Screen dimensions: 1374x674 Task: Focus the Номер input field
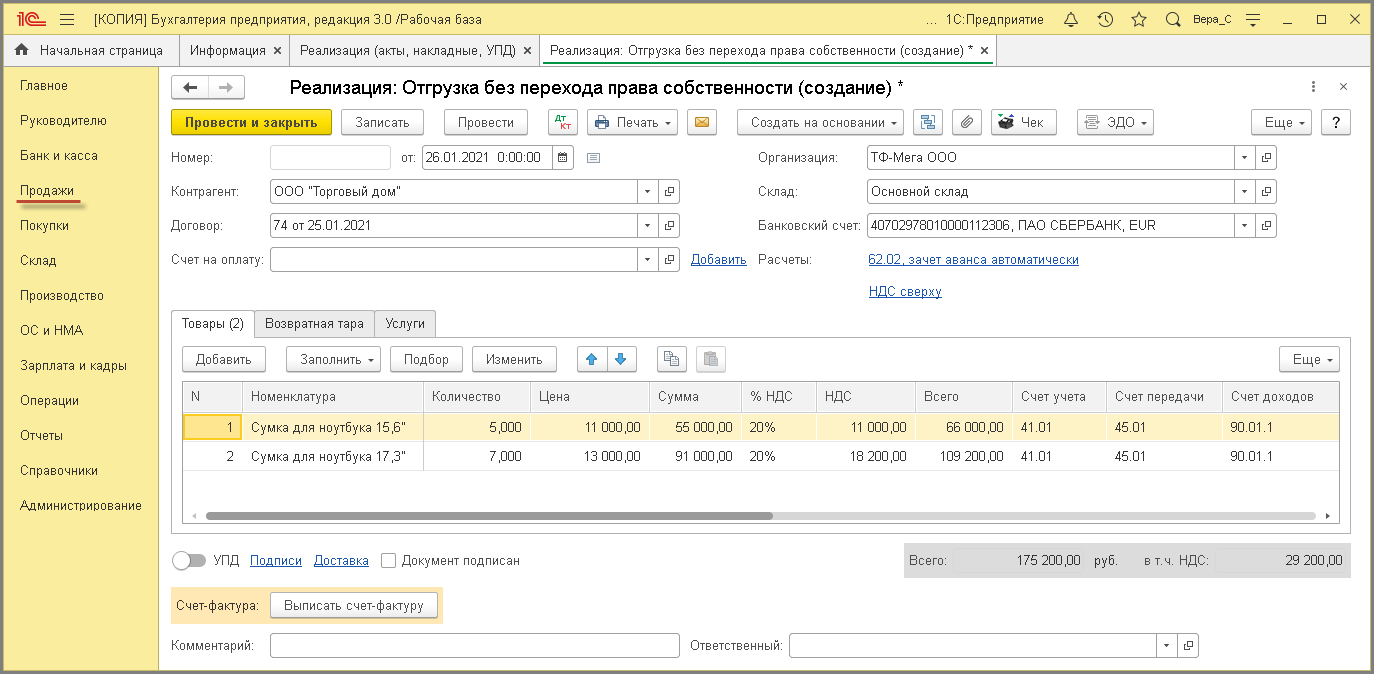click(x=330, y=157)
